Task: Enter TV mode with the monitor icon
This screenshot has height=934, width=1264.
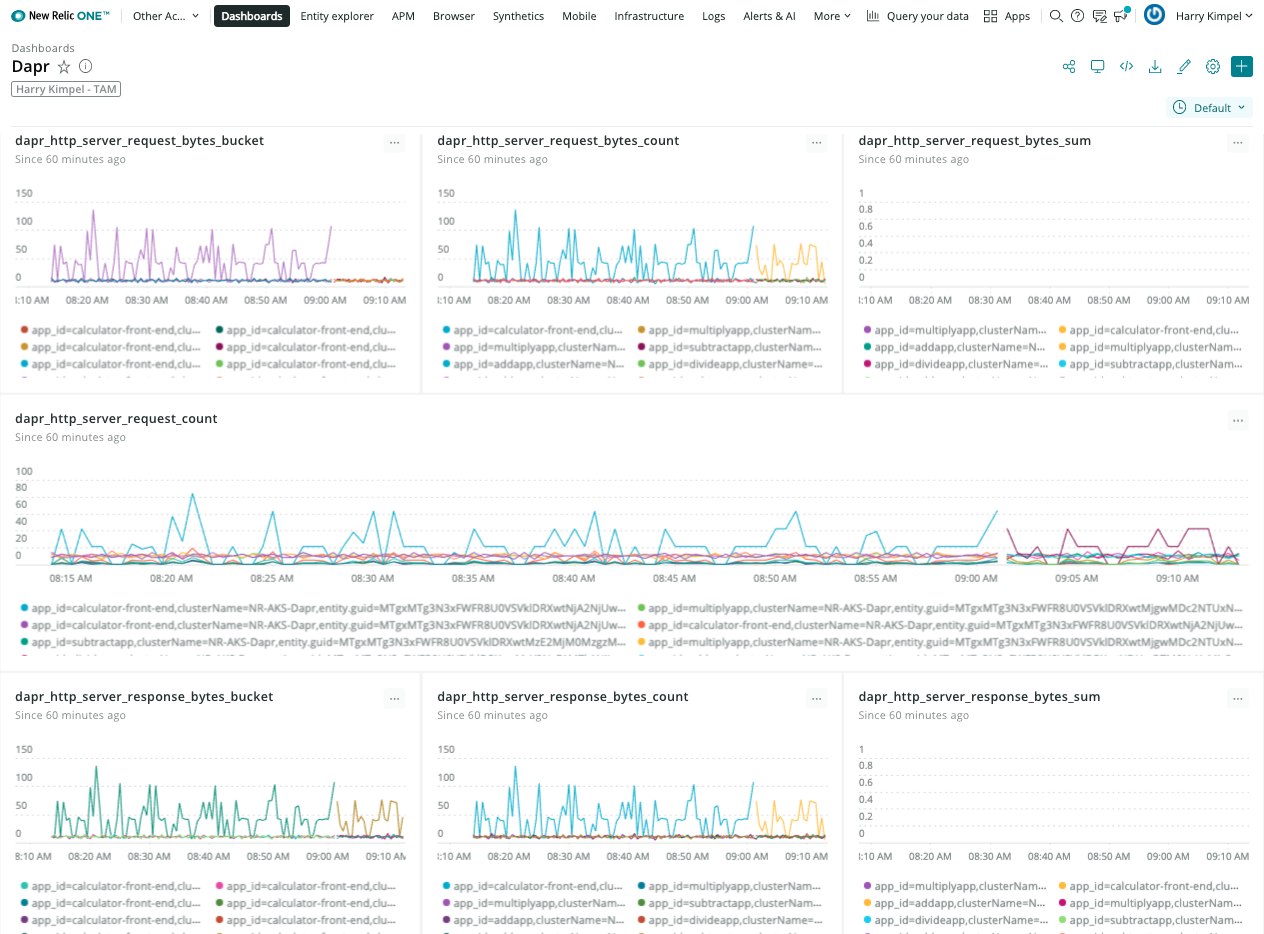Action: (1097, 67)
